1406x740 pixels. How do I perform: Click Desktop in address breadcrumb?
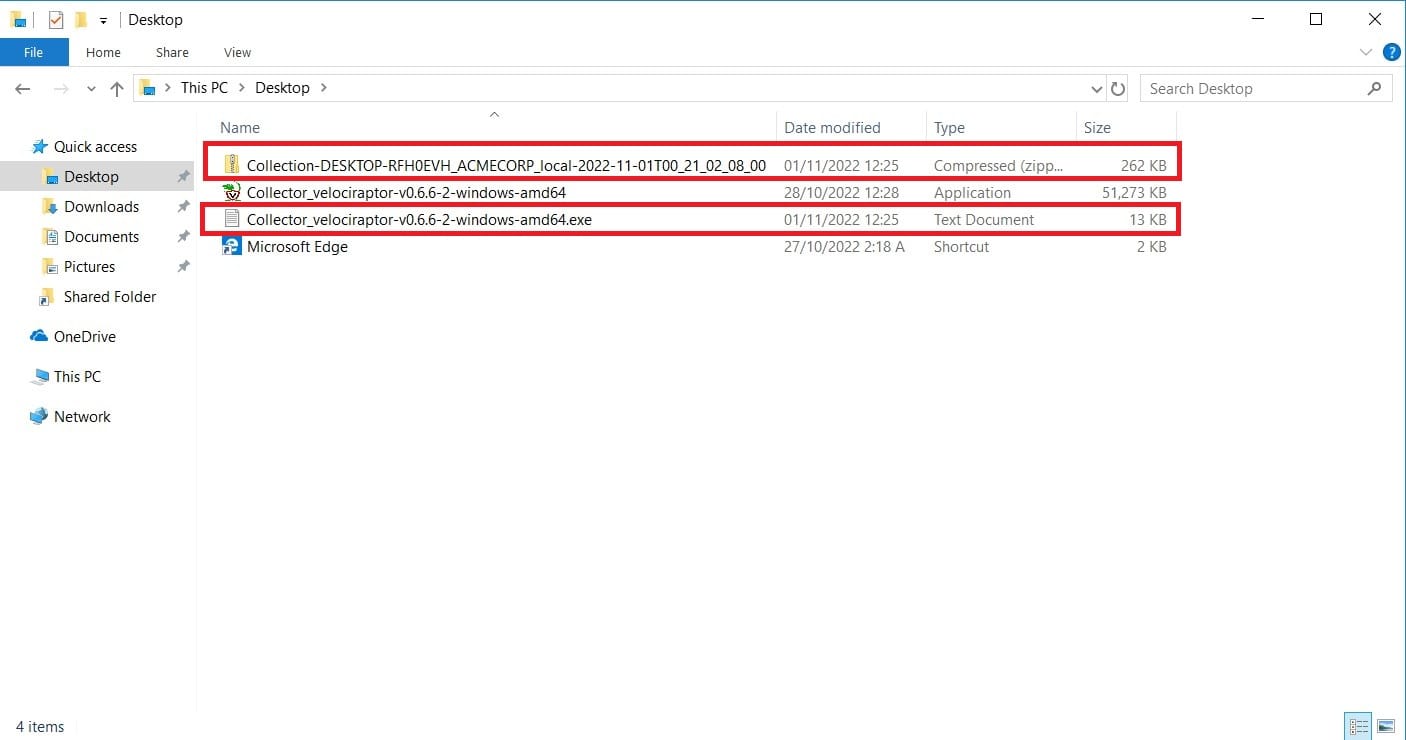click(282, 88)
